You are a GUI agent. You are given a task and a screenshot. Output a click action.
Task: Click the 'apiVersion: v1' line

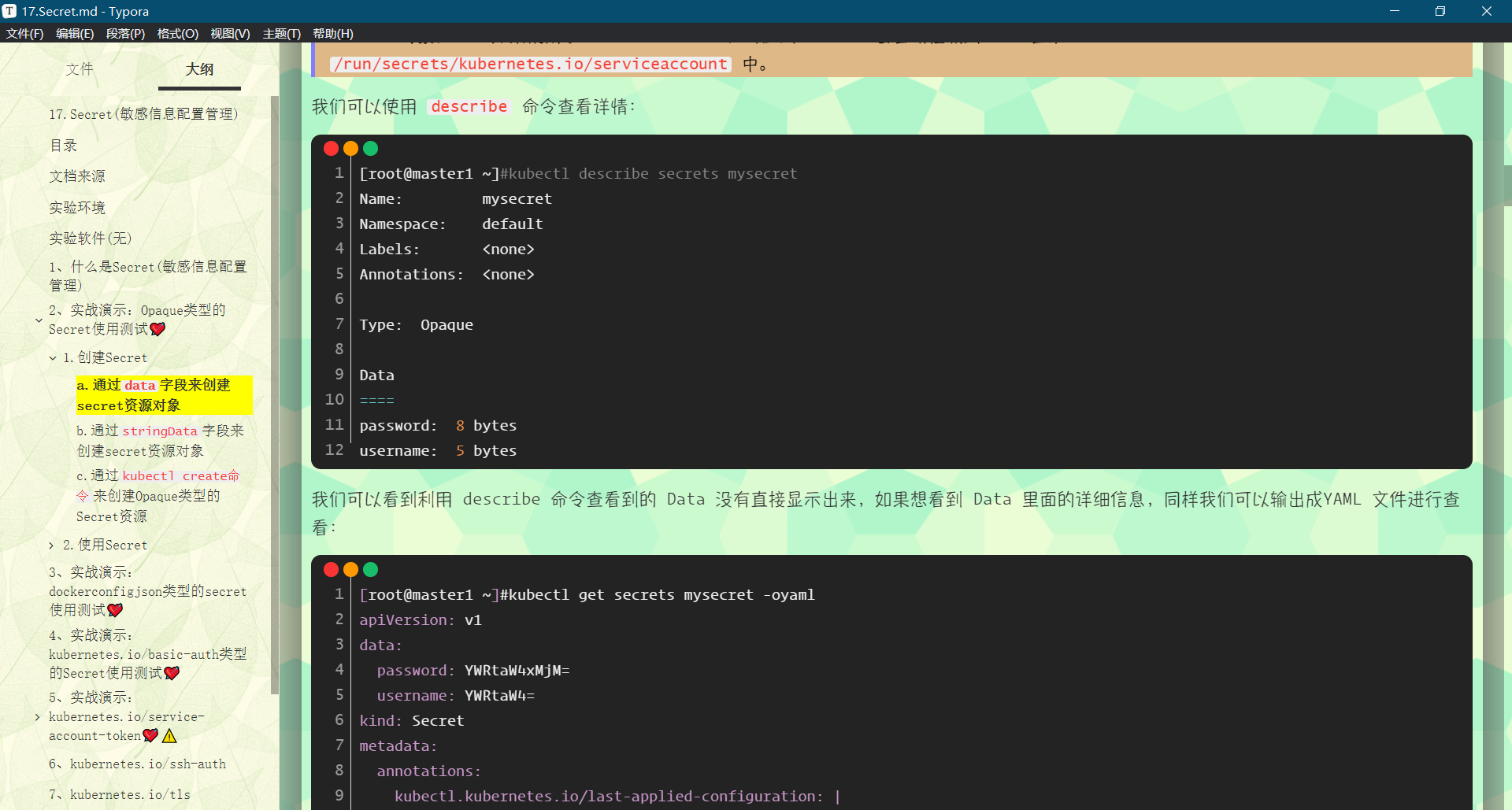(421, 620)
